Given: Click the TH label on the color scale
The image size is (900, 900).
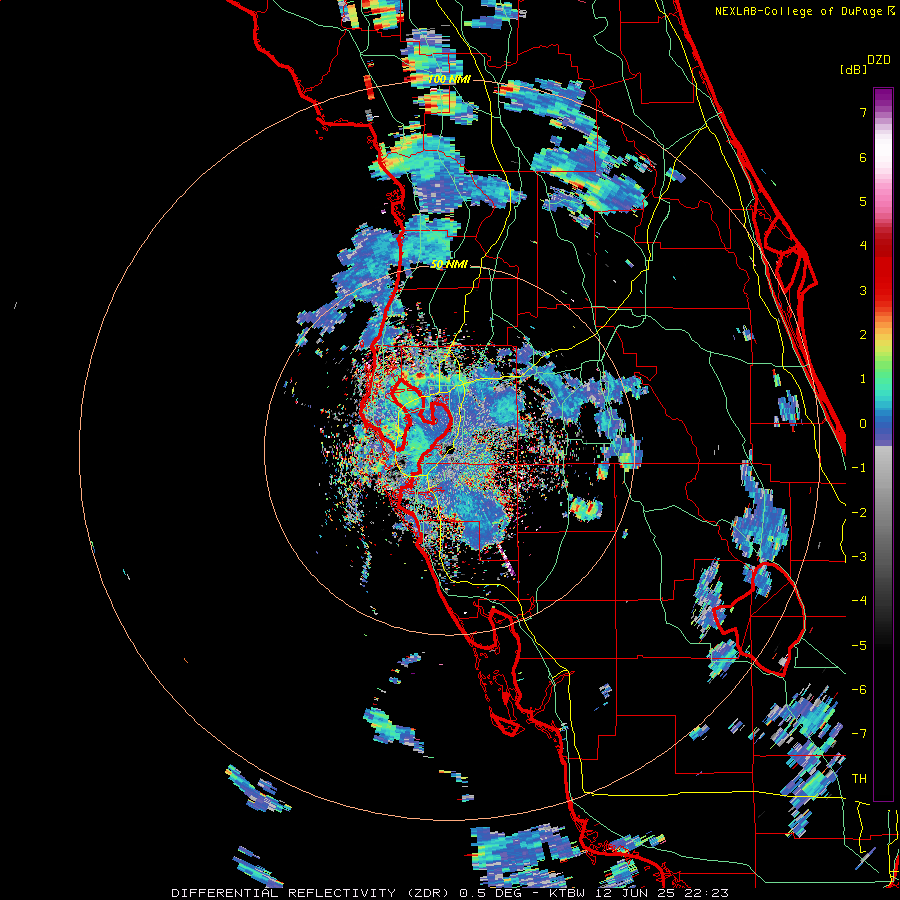Looking at the screenshot, I should click(x=859, y=779).
